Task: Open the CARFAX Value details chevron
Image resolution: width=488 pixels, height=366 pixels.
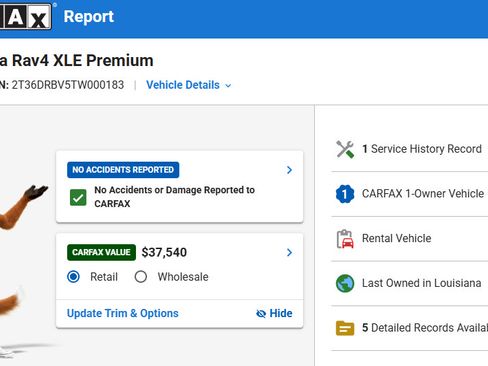Action: tap(289, 252)
